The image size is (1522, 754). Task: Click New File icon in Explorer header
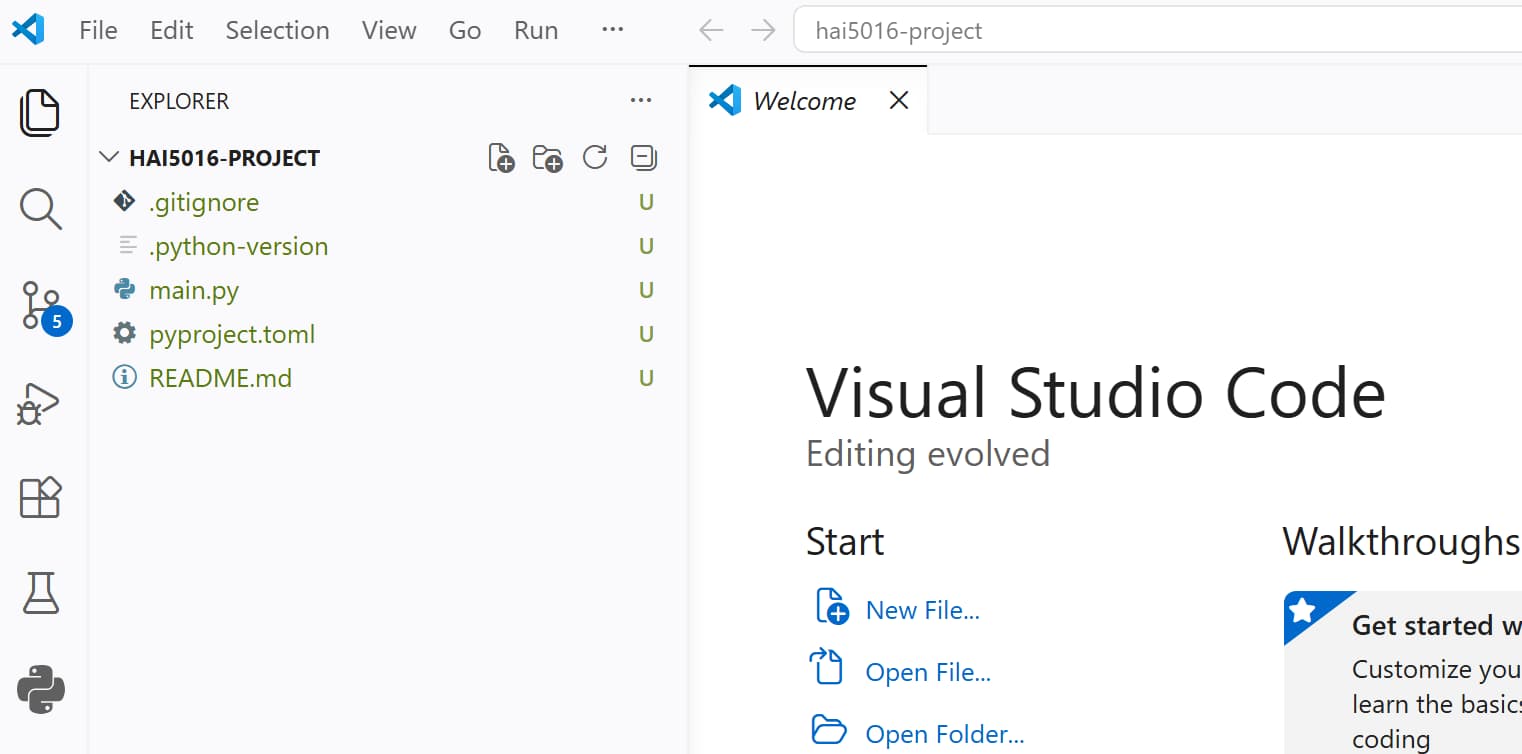(501, 158)
